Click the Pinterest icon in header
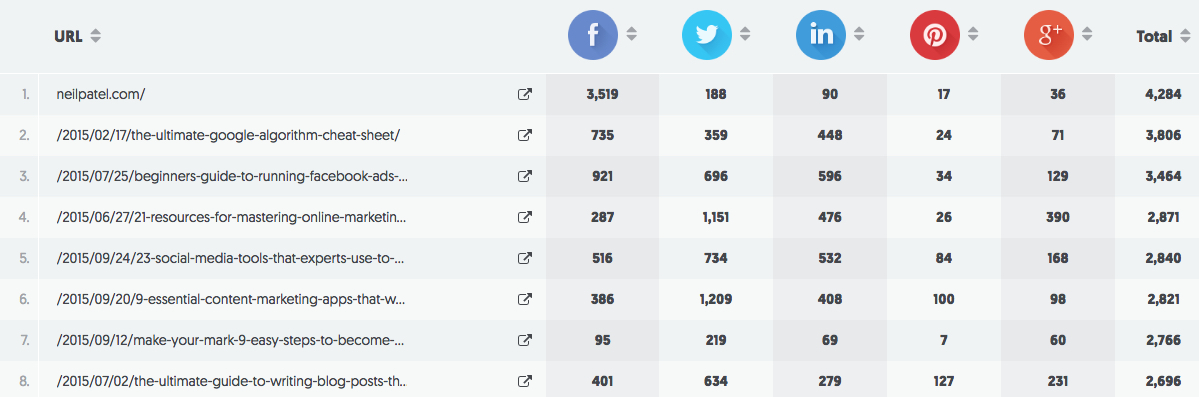 point(934,34)
